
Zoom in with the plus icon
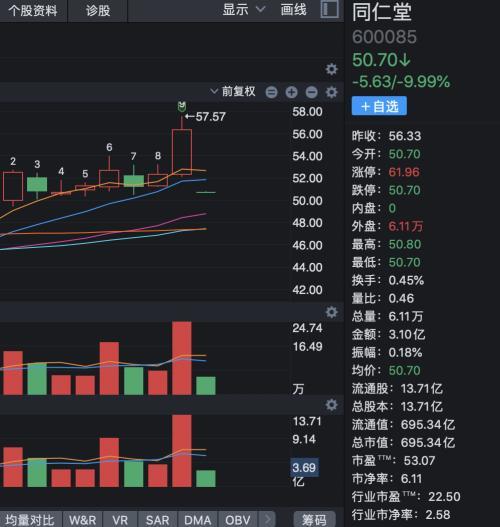coord(291,92)
